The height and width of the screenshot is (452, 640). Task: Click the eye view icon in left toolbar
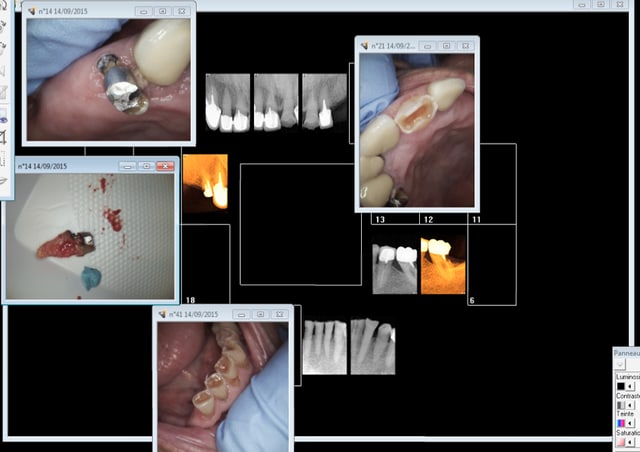(4, 119)
